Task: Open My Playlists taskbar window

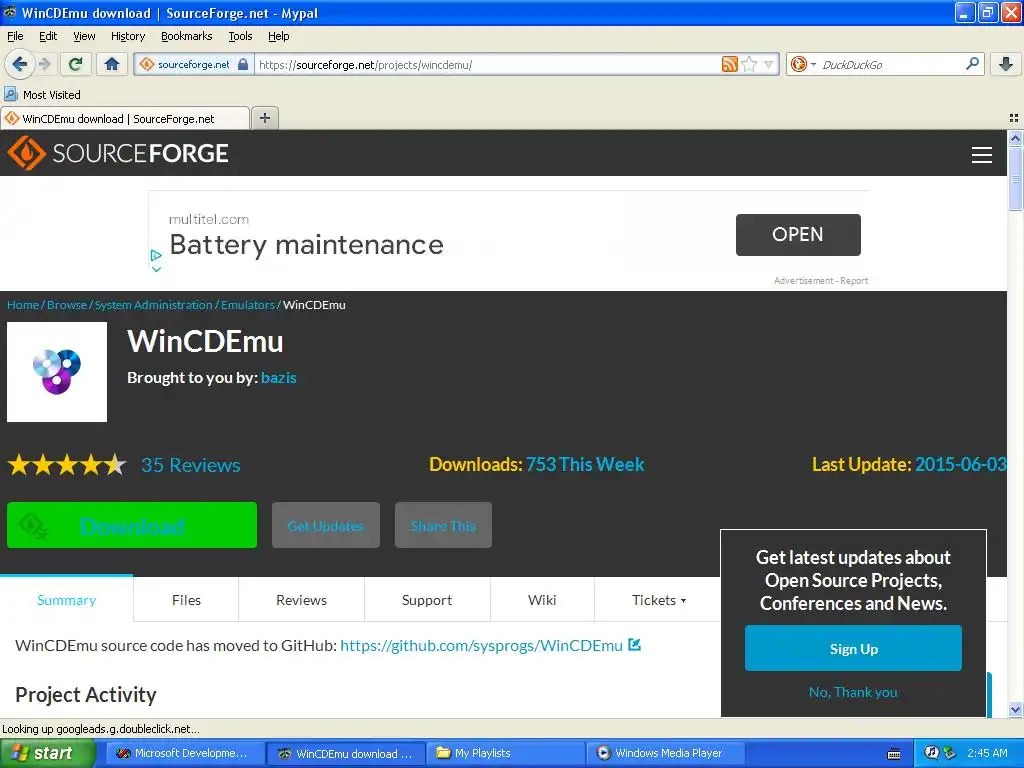Action: tap(503, 753)
